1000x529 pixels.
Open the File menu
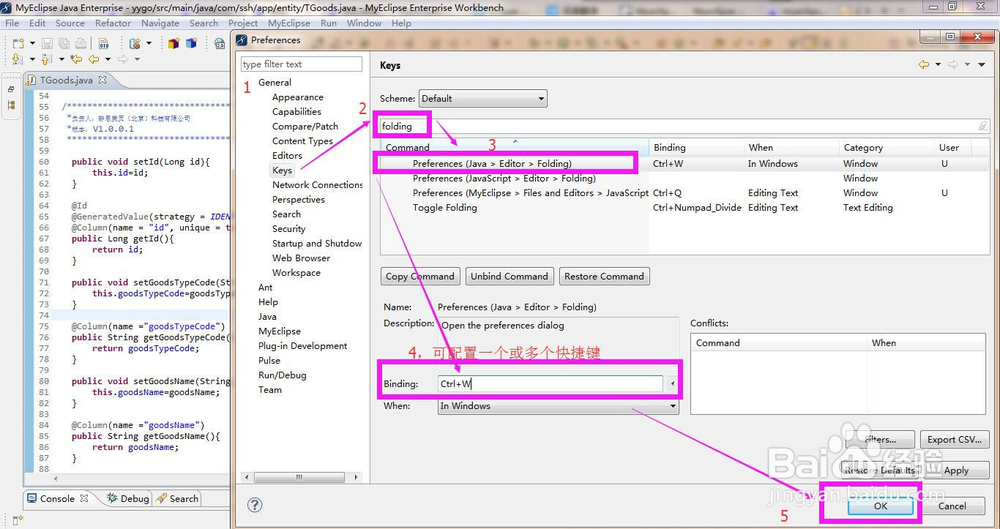[12, 23]
